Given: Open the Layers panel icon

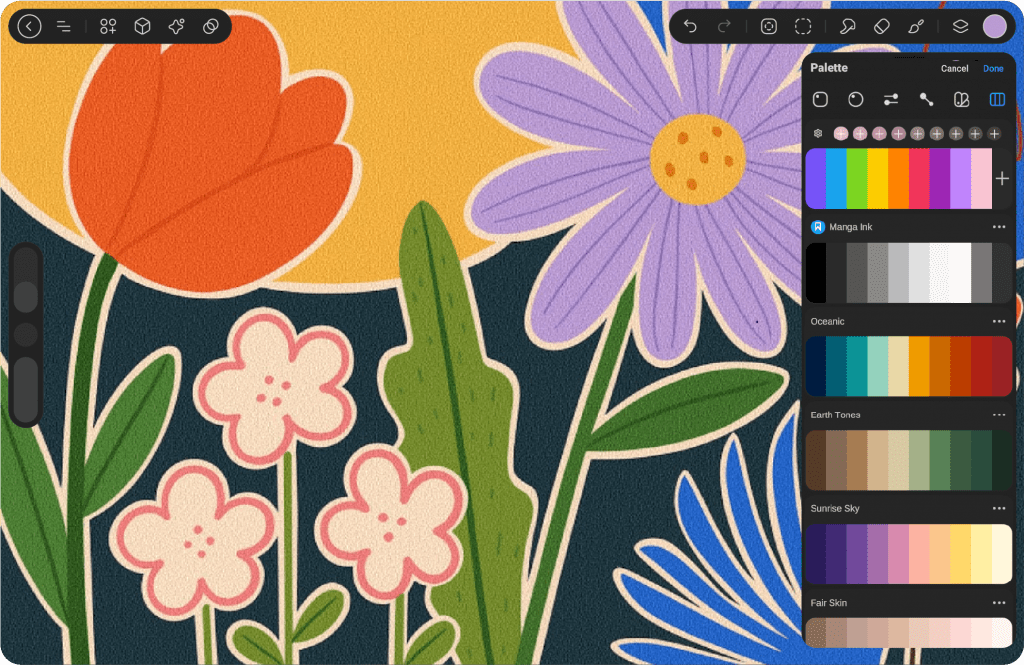Looking at the screenshot, I should point(960,27).
